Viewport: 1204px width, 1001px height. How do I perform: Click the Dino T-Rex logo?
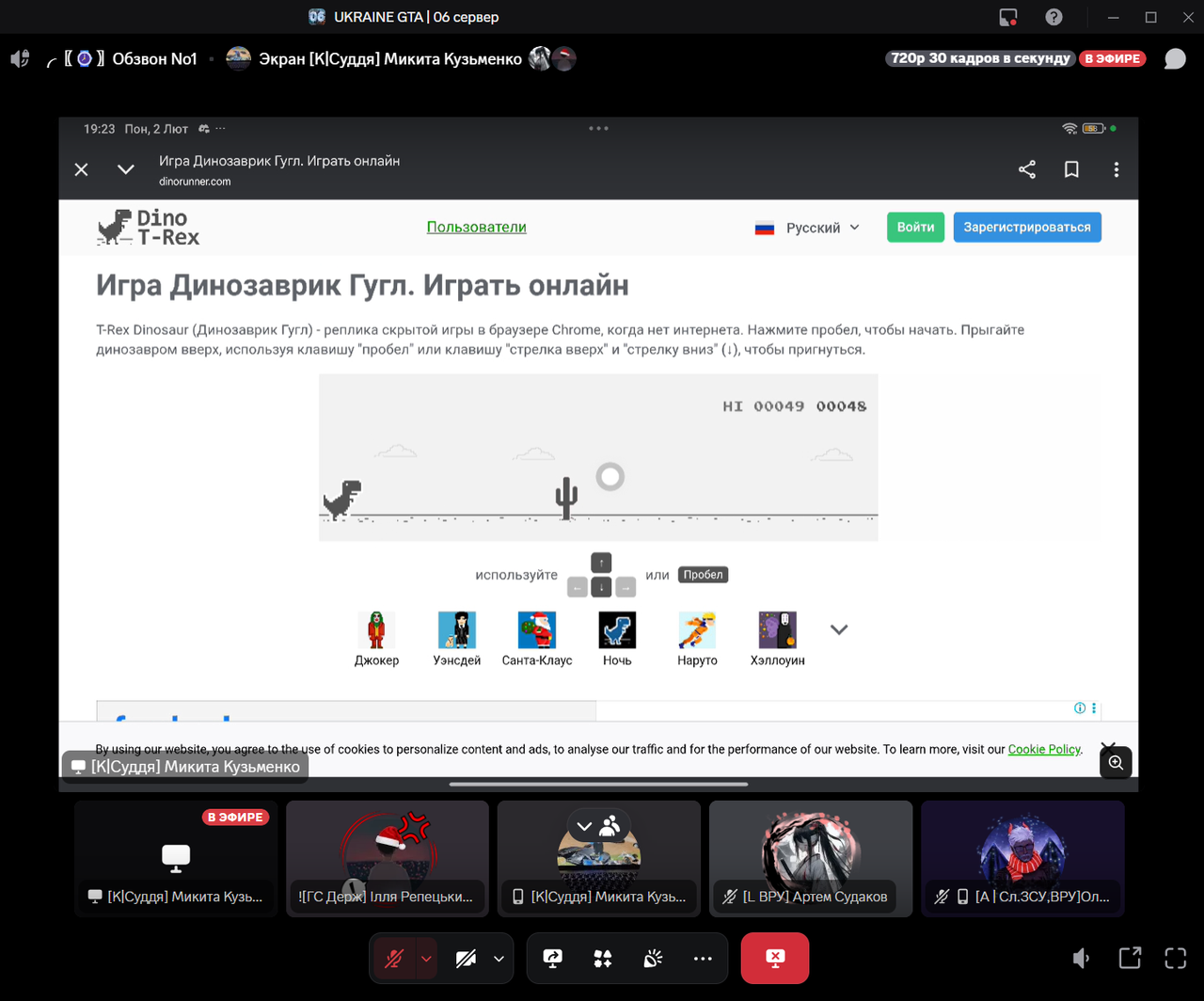149,227
